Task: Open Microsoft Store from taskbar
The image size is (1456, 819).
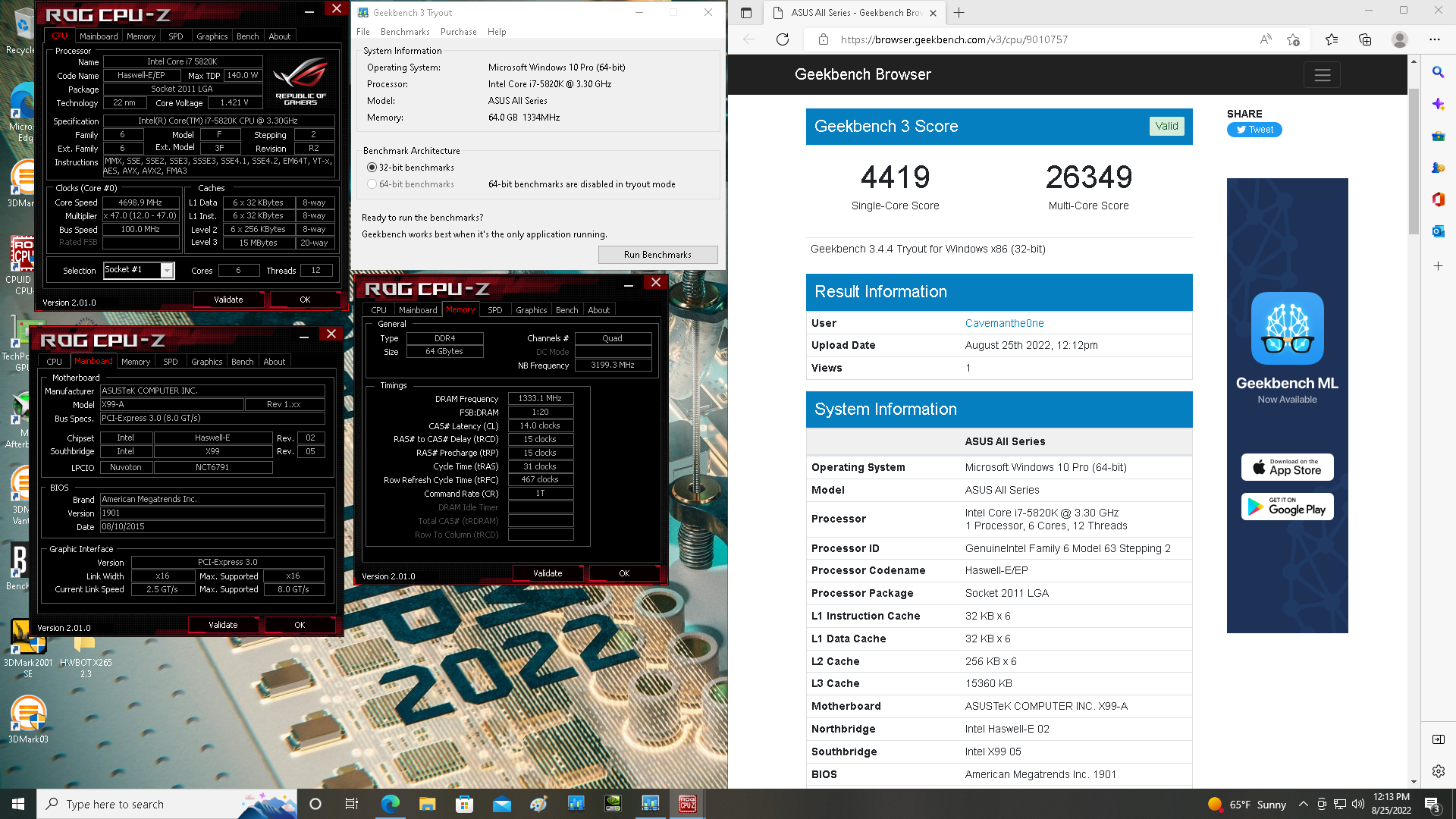Action: point(464,804)
